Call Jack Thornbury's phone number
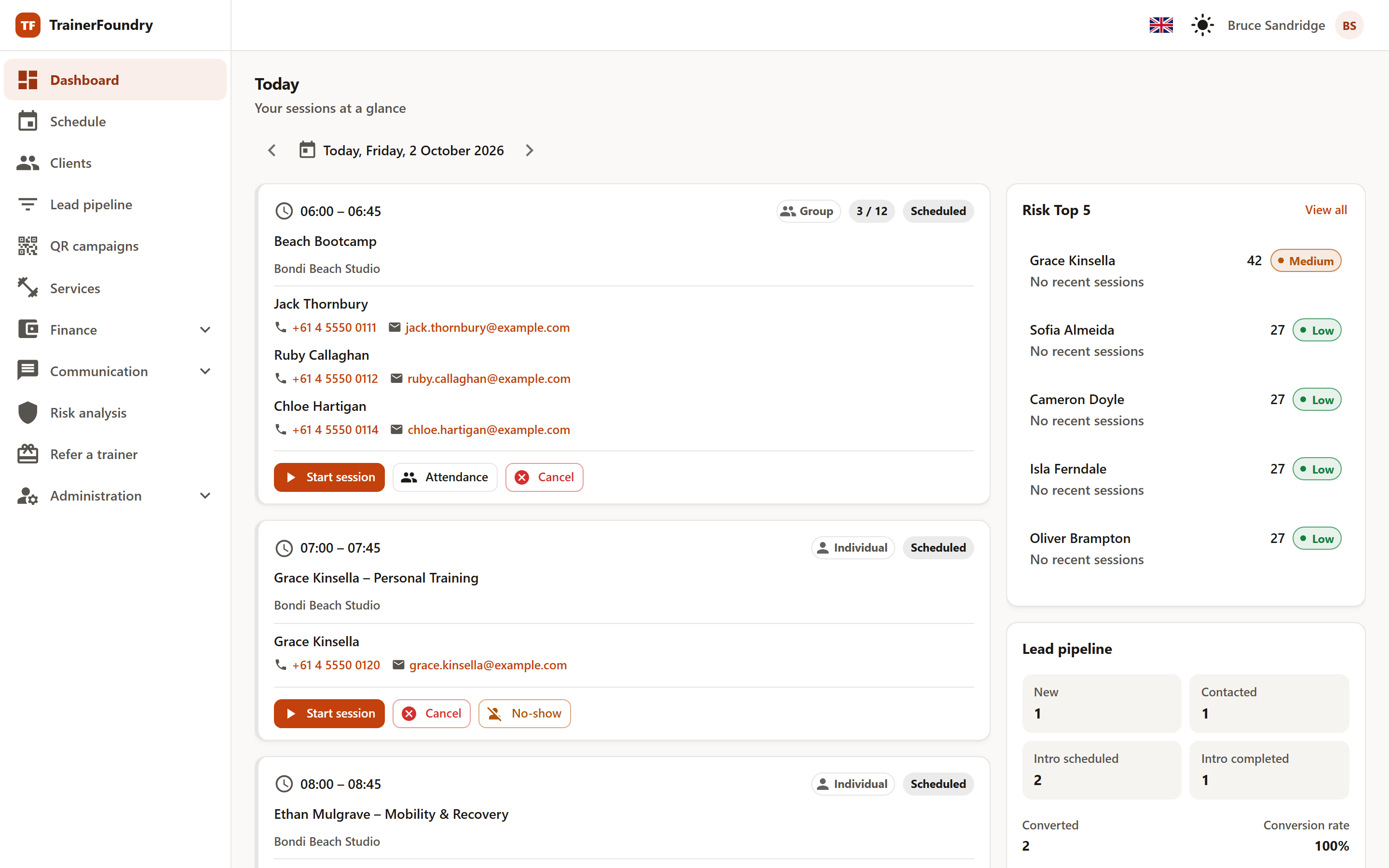The width and height of the screenshot is (1389, 868). [334, 327]
